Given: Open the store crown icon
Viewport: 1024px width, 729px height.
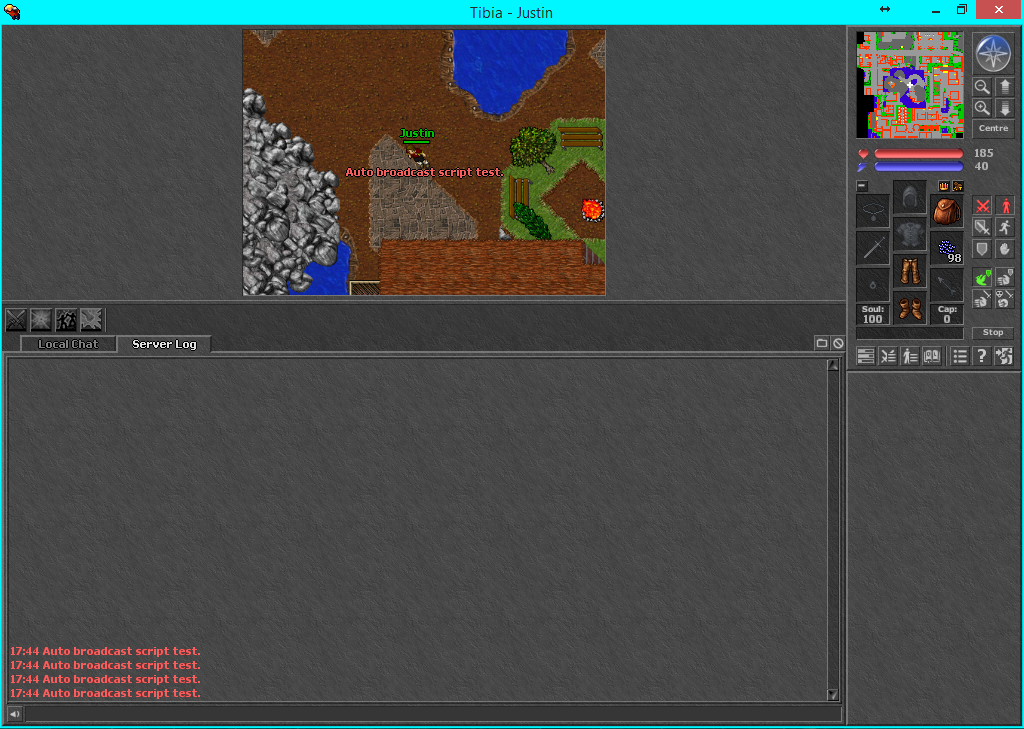Looking at the screenshot, I should 944,186.
